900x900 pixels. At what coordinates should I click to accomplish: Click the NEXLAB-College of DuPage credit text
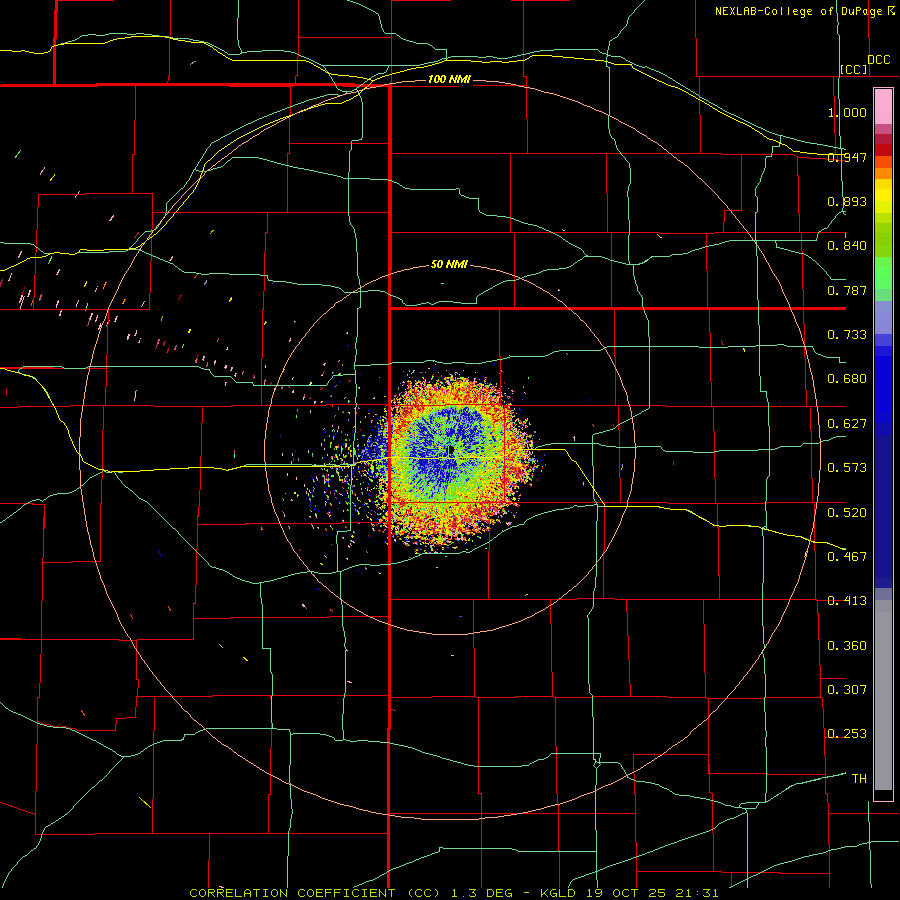click(x=798, y=11)
